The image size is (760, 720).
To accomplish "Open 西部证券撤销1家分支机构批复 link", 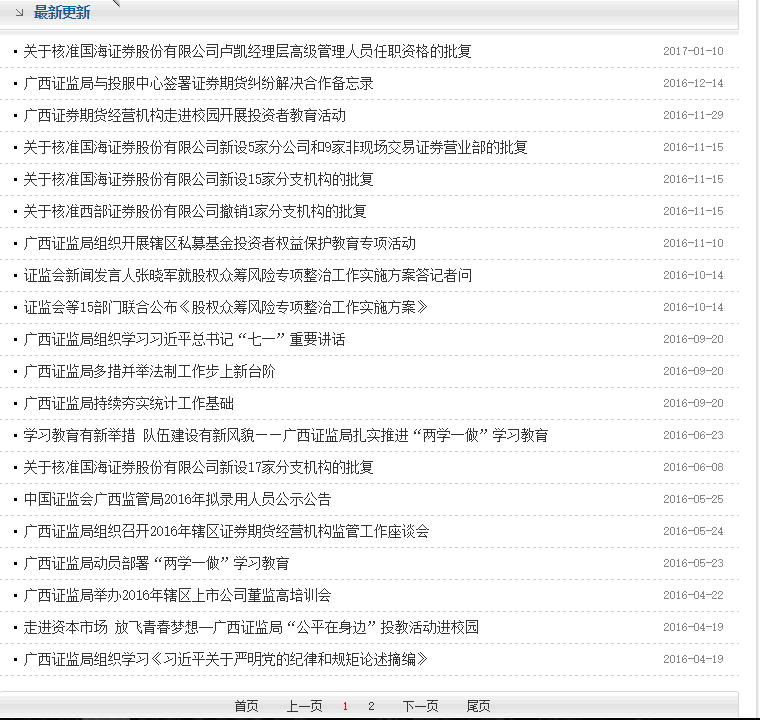I will click(195, 211).
